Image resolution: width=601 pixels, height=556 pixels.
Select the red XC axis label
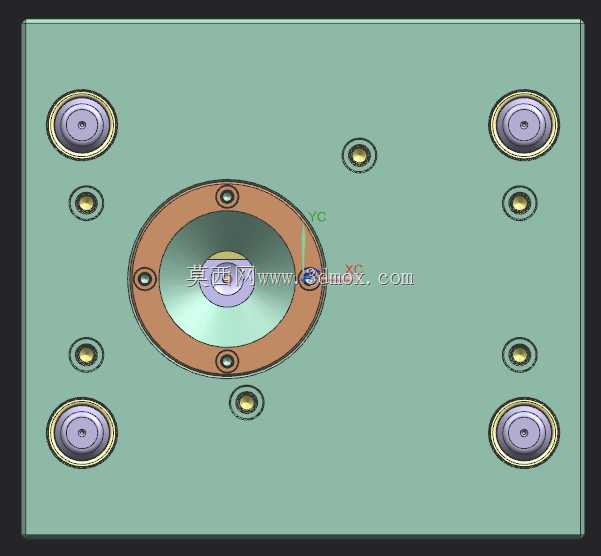pos(353,269)
